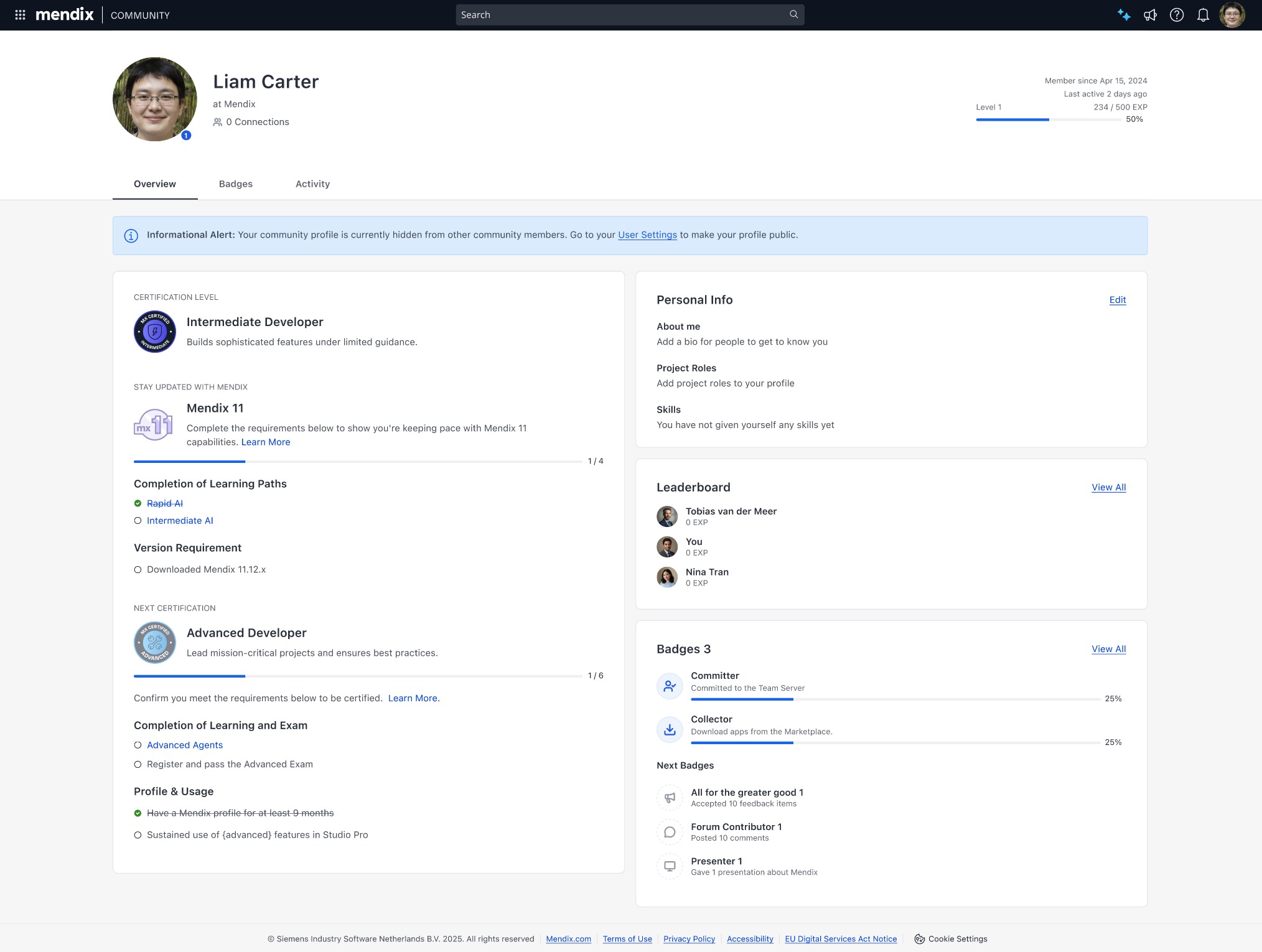Image resolution: width=1262 pixels, height=952 pixels.
Task: Switch to the Overview tab
Action: coord(155,184)
